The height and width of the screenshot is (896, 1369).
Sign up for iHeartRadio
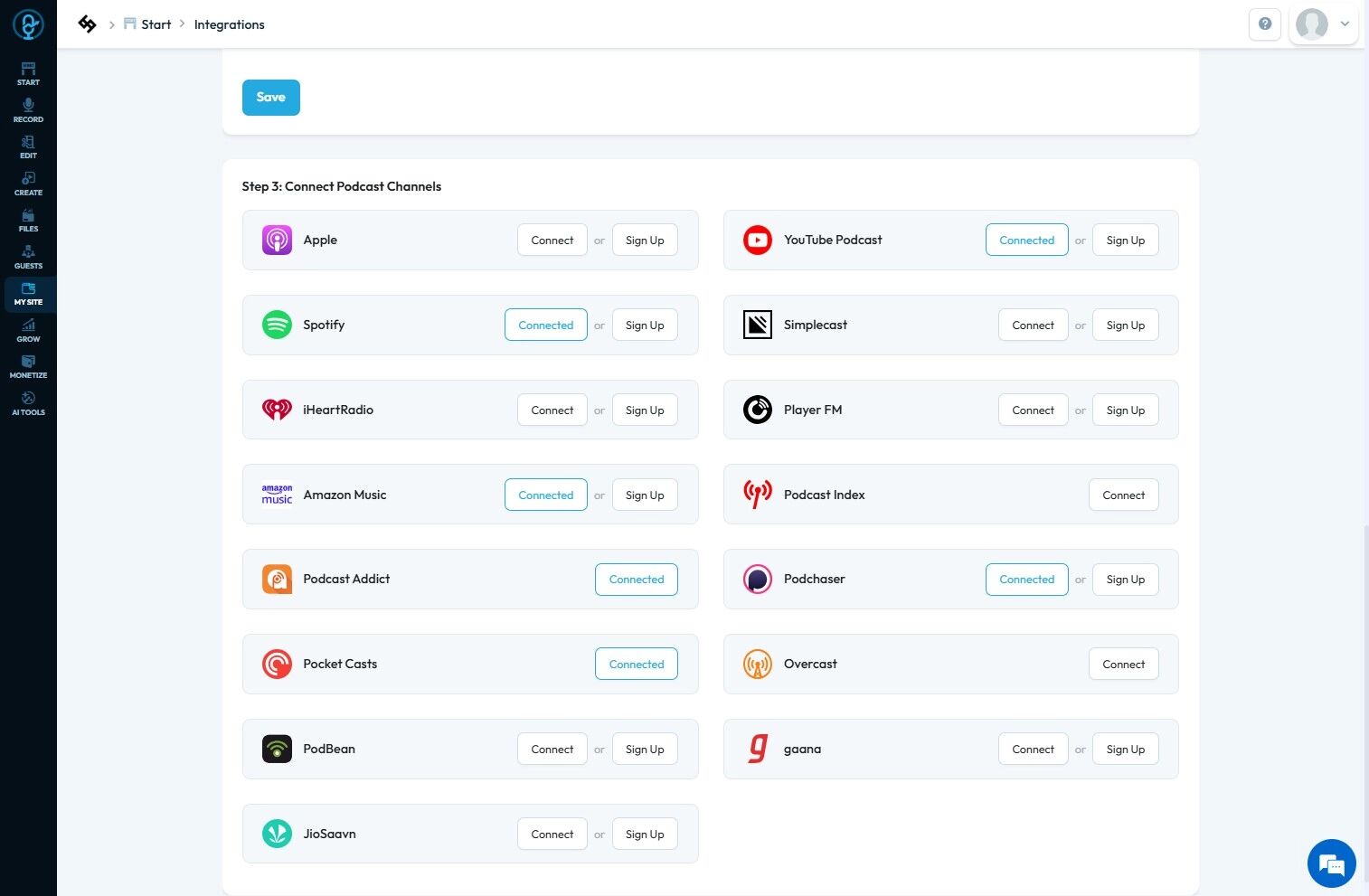(645, 410)
